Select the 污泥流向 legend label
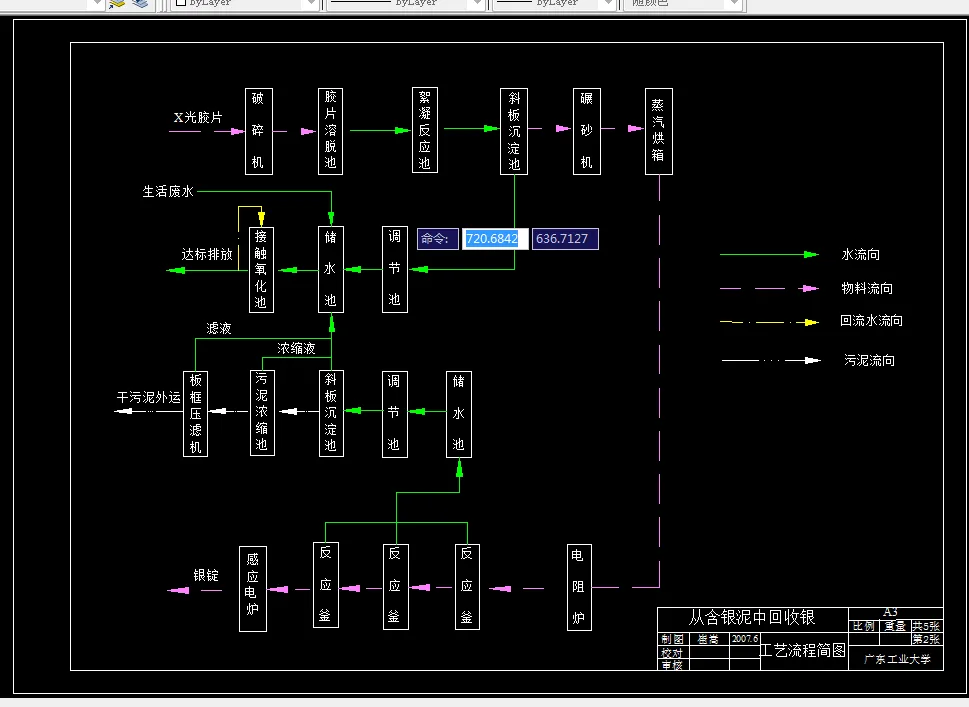 (x=870, y=360)
